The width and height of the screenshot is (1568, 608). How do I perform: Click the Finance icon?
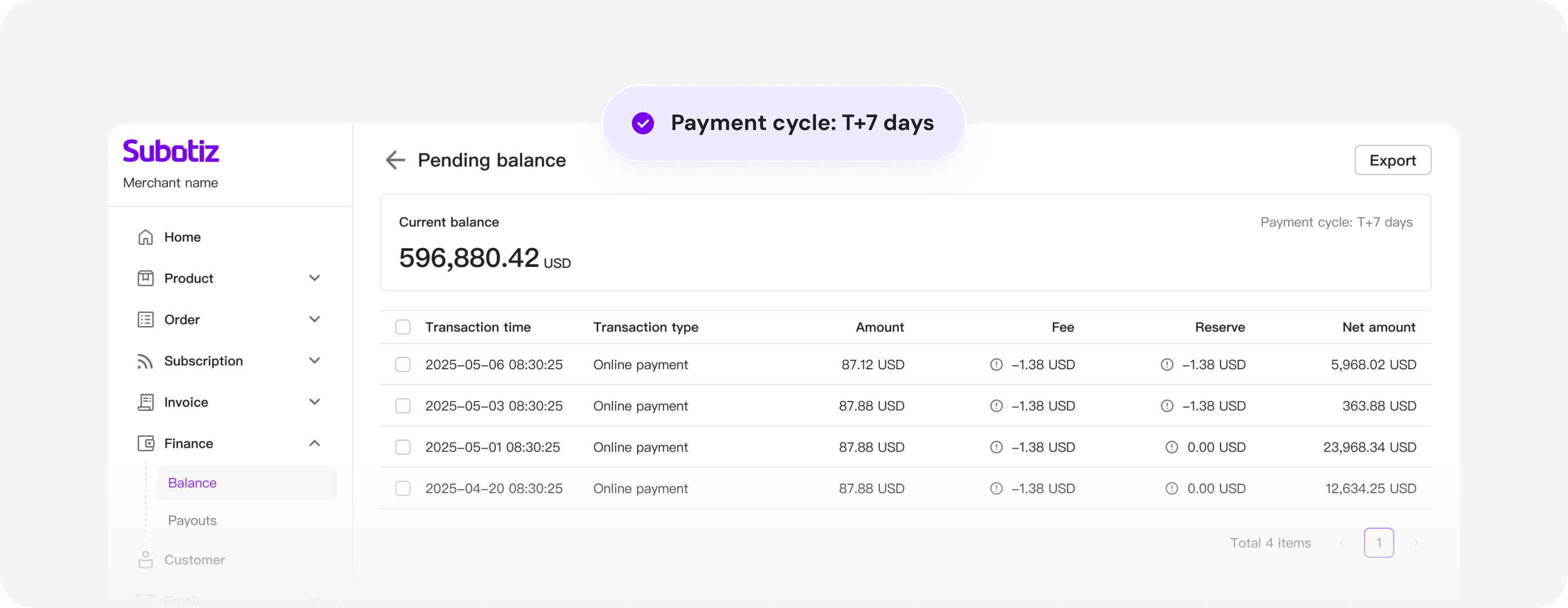coord(145,443)
